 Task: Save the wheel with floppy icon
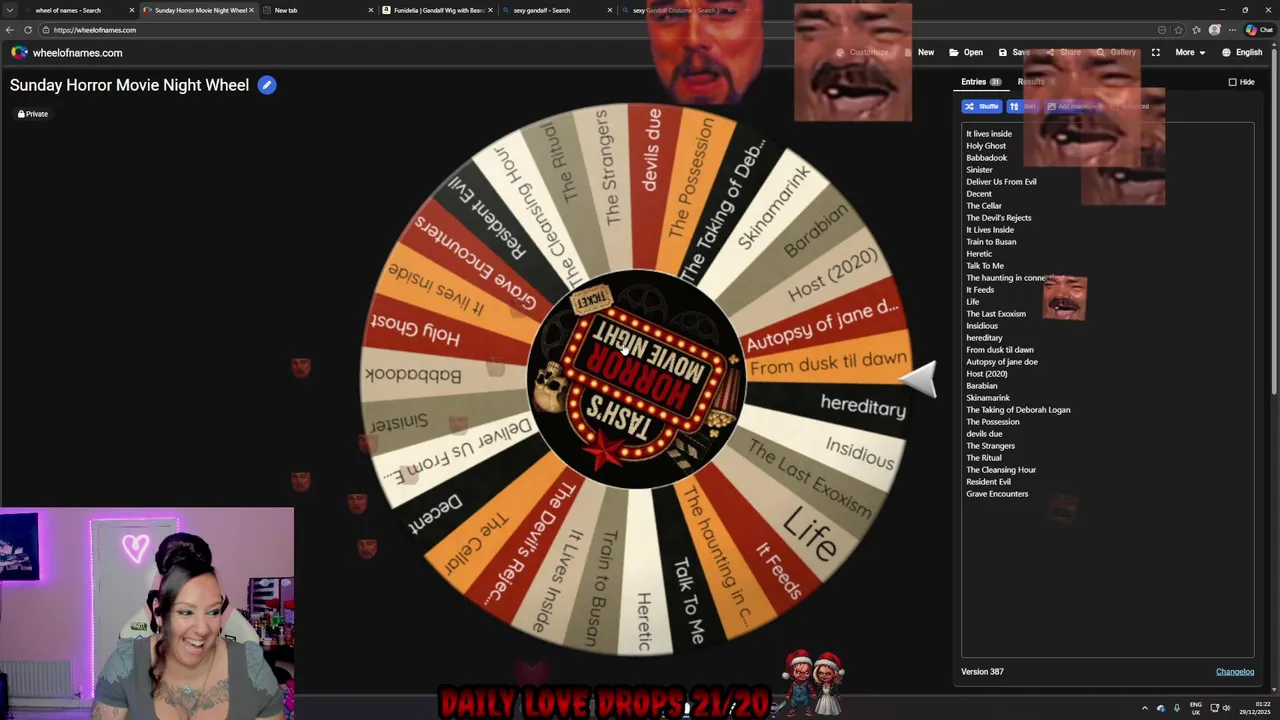[1014, 52]
